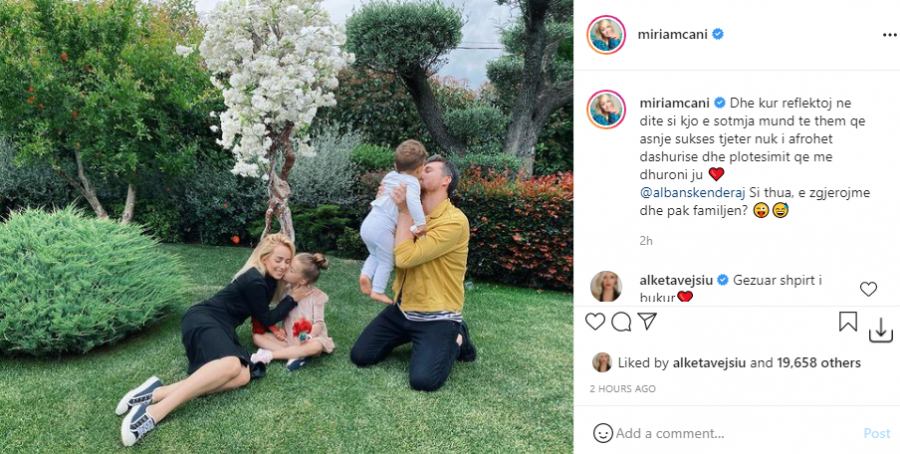The width and height of the screenshot is (900, 454).
Task: Open alketavejsiu commenter profile picture
Action: point(606,286)
